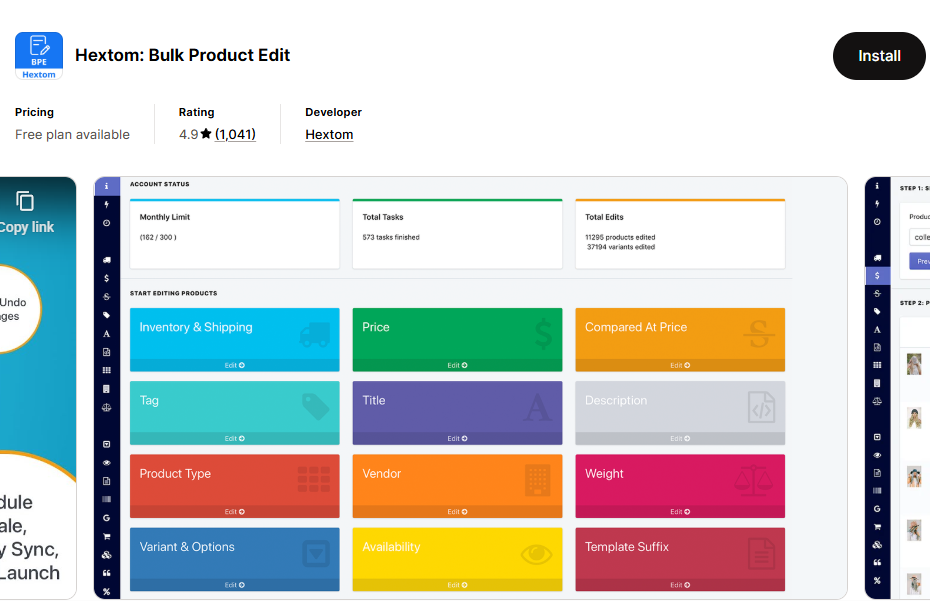This screenshot has height=601, width=930.
Task: Click the Hextom BPE app logo
Action: point(39,56)
